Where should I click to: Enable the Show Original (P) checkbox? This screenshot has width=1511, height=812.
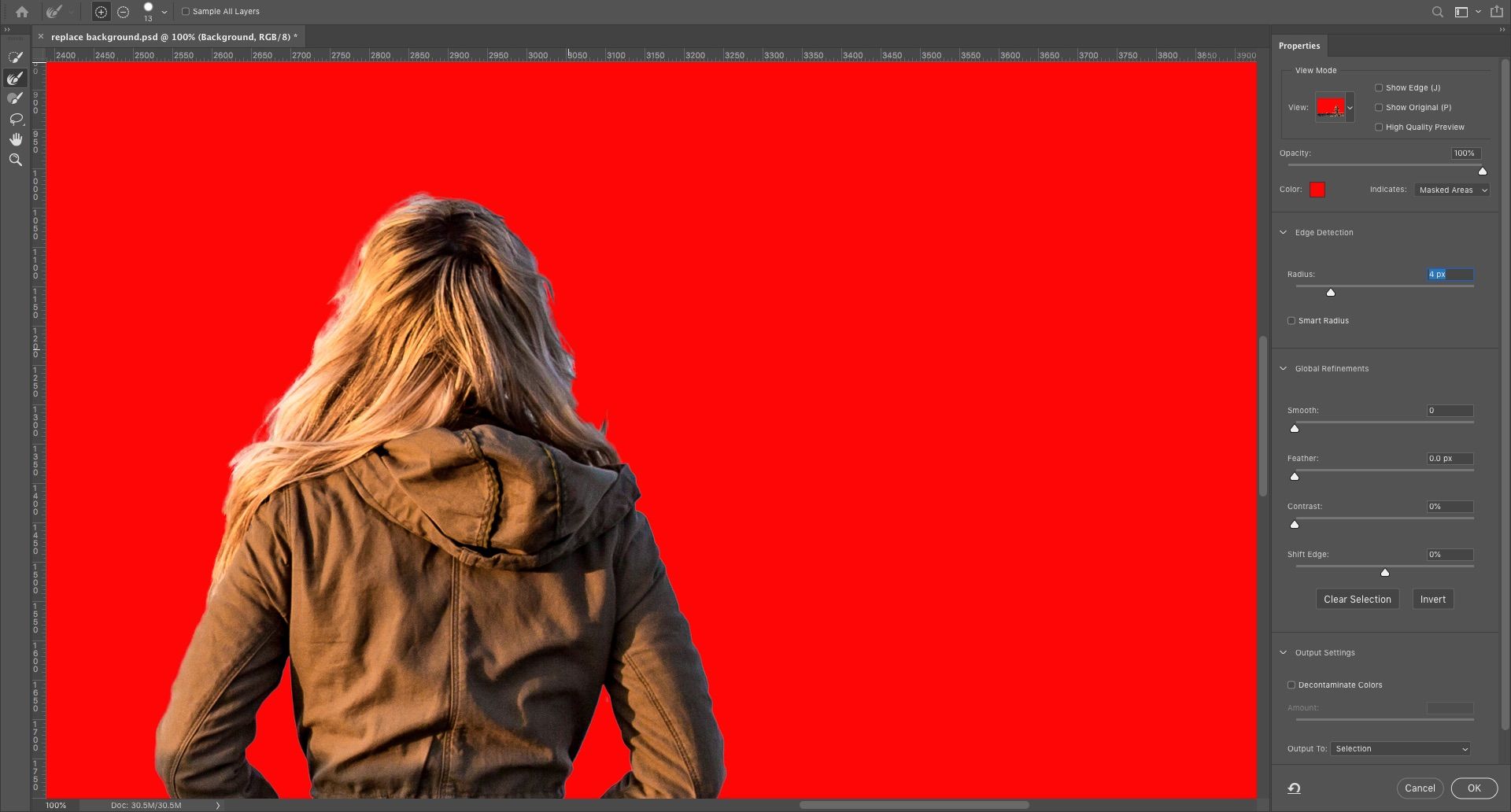(1379, 108)
